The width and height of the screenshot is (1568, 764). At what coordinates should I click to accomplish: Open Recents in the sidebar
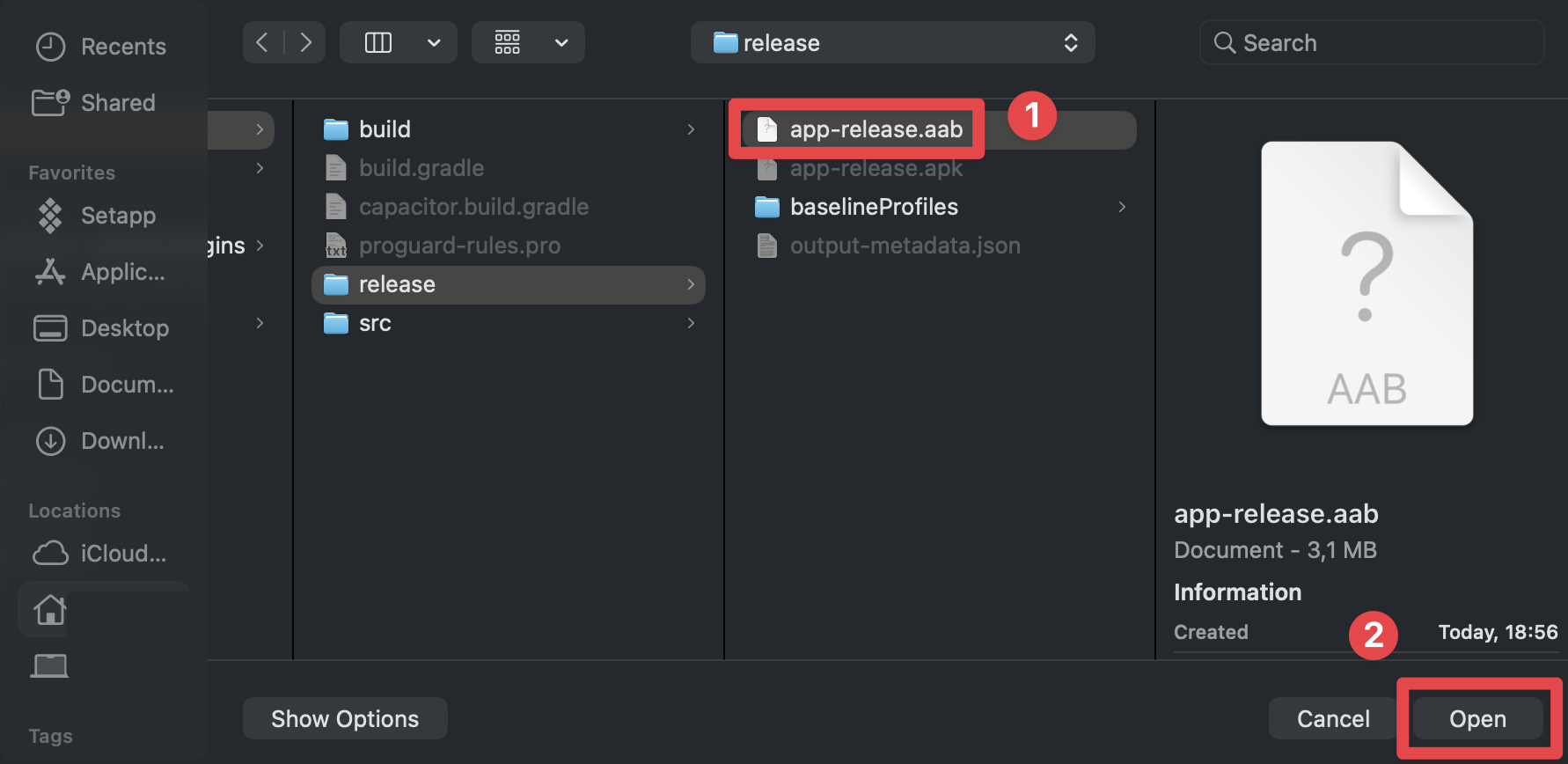coord(100,47)
